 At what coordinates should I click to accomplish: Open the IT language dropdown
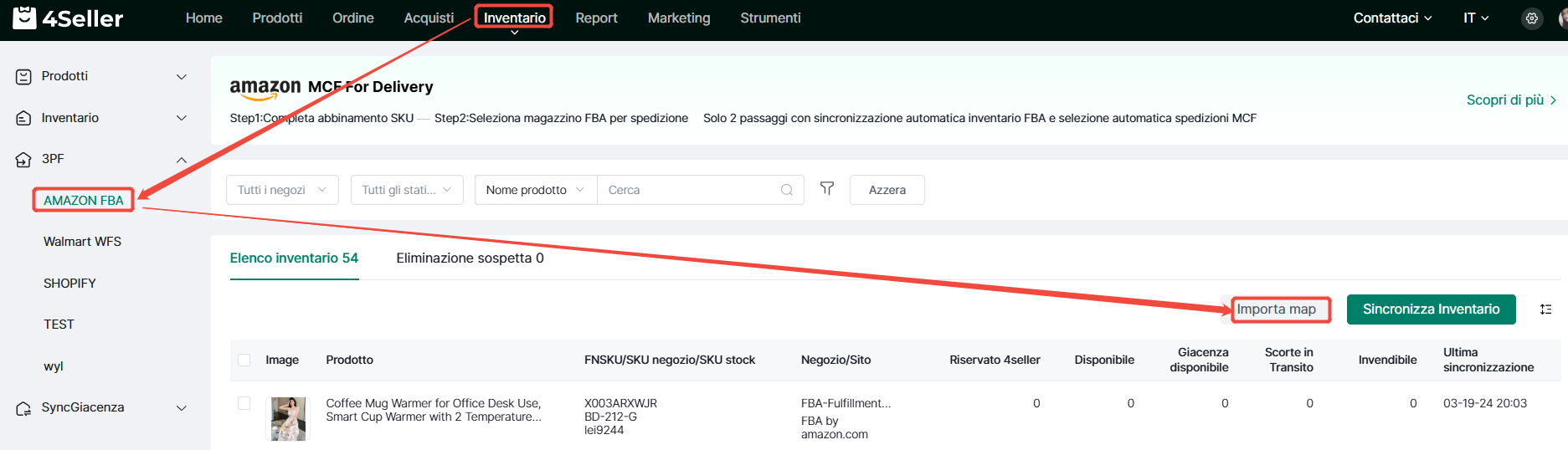(1475, 18)
